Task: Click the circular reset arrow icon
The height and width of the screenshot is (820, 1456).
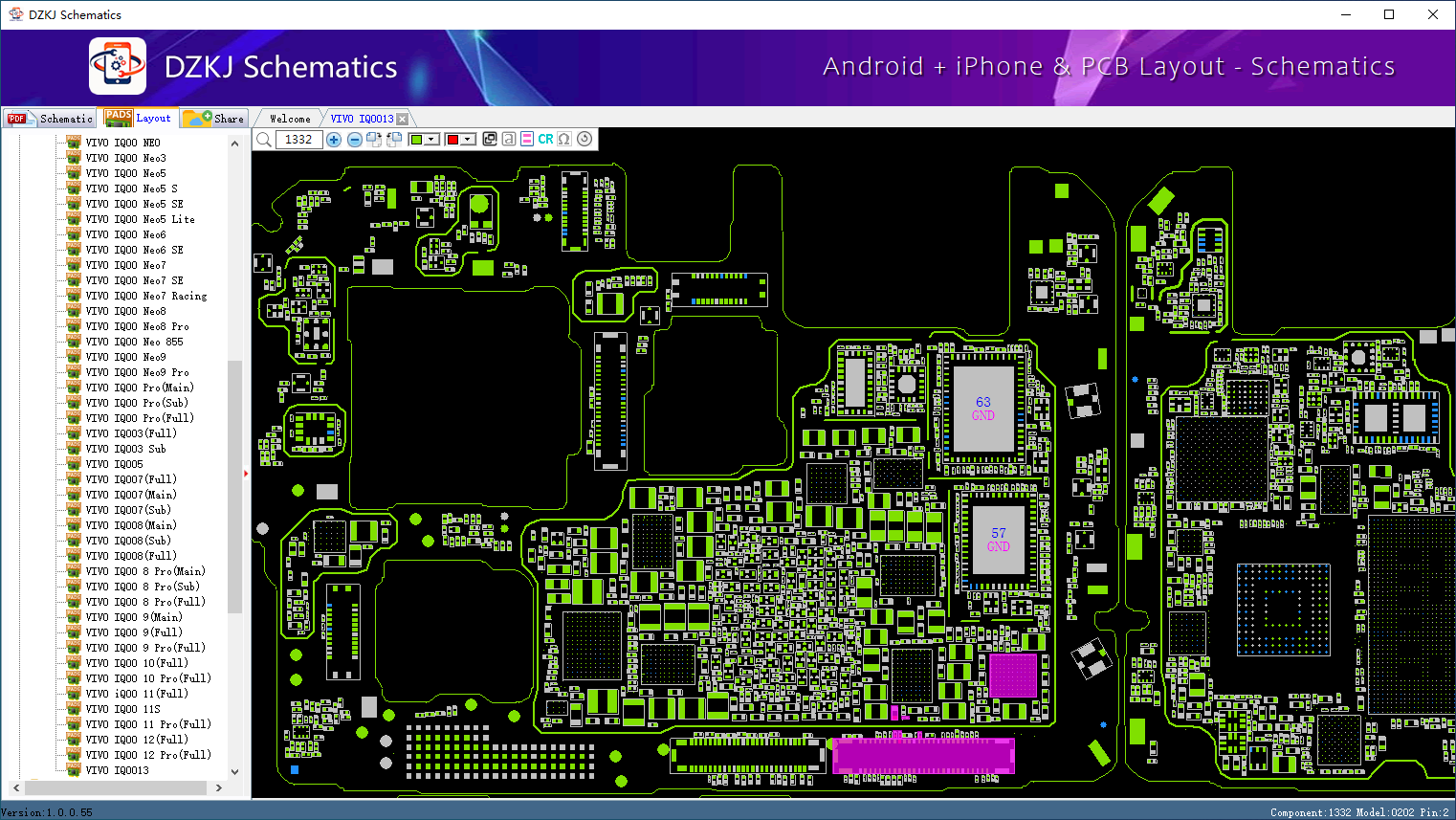Action: pyautogui.click(x=585, y=140)
